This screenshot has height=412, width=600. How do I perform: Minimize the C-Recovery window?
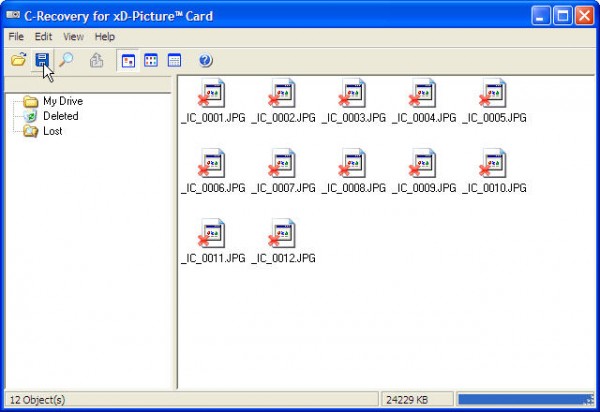[x=540, y=16]
